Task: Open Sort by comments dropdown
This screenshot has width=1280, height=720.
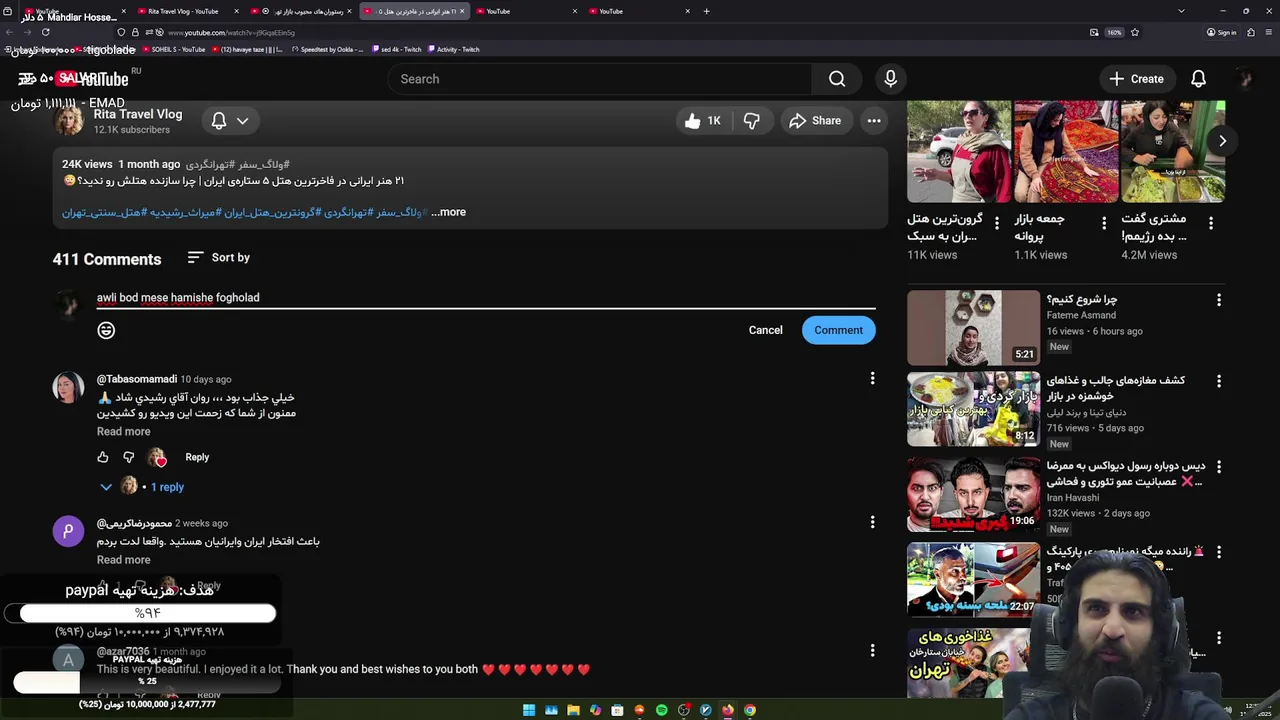Action: (x=218, y=258)
